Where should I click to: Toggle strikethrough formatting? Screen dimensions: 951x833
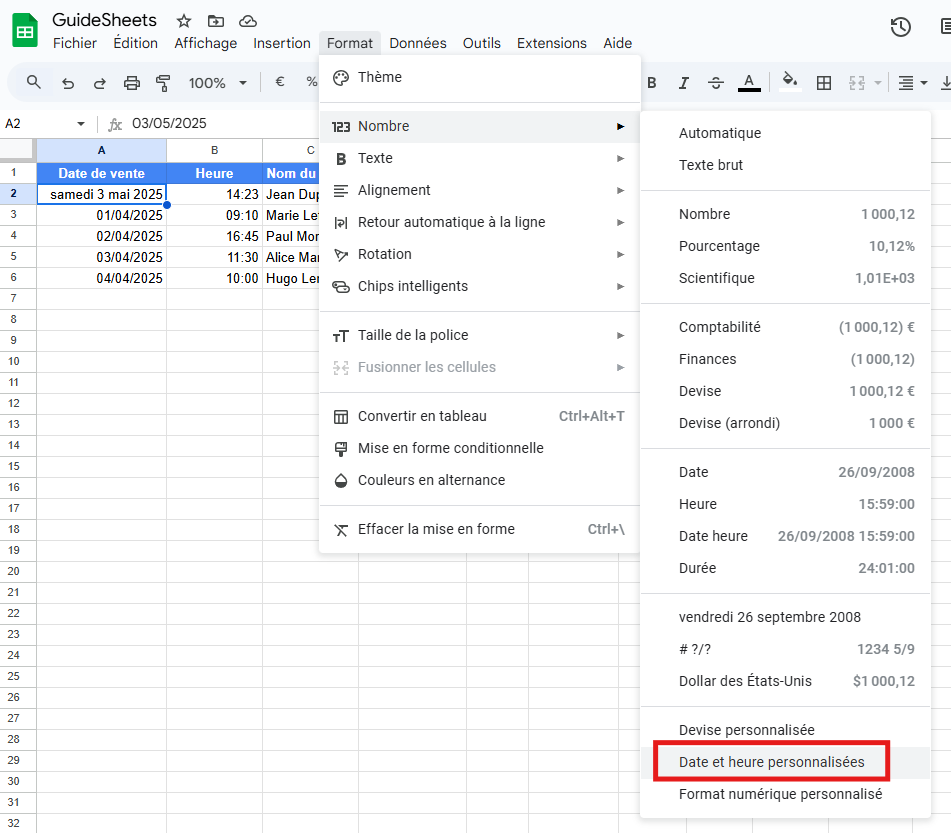tap(716, 83)
